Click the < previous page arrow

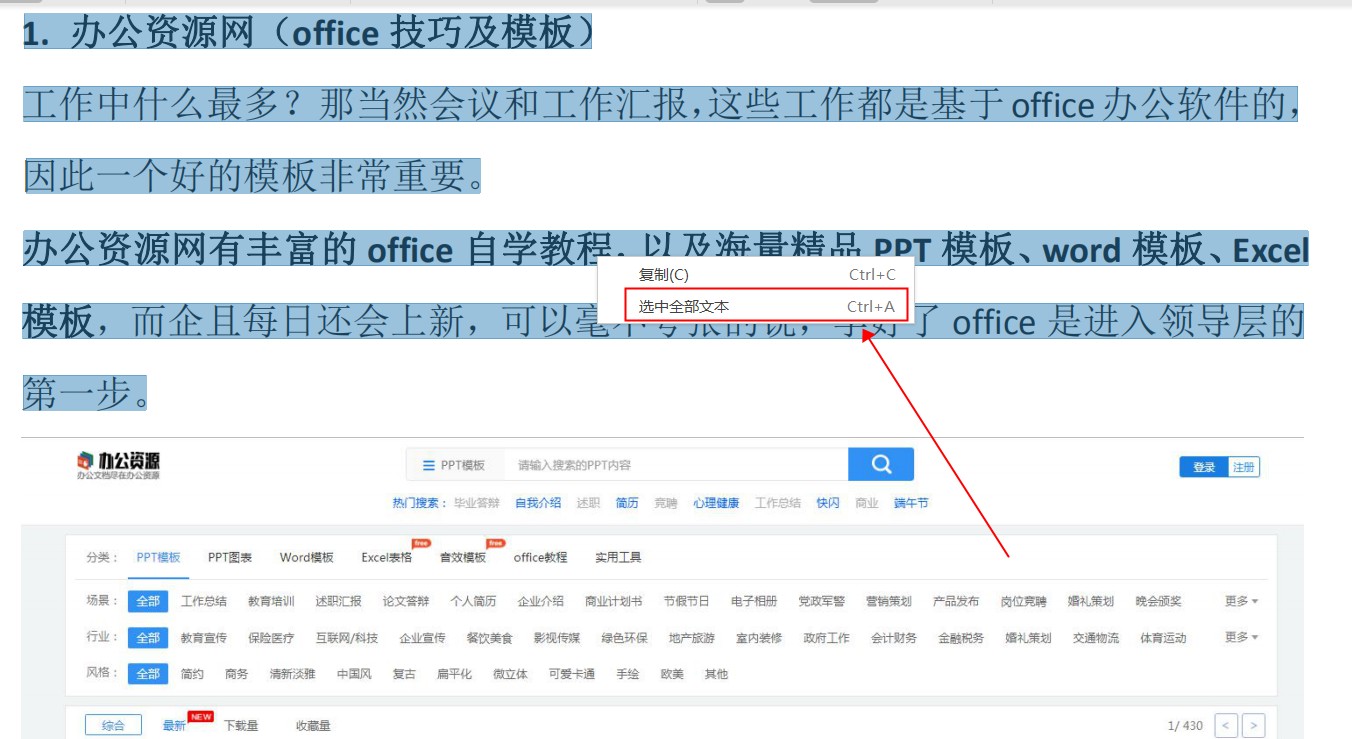[1228, 723]
